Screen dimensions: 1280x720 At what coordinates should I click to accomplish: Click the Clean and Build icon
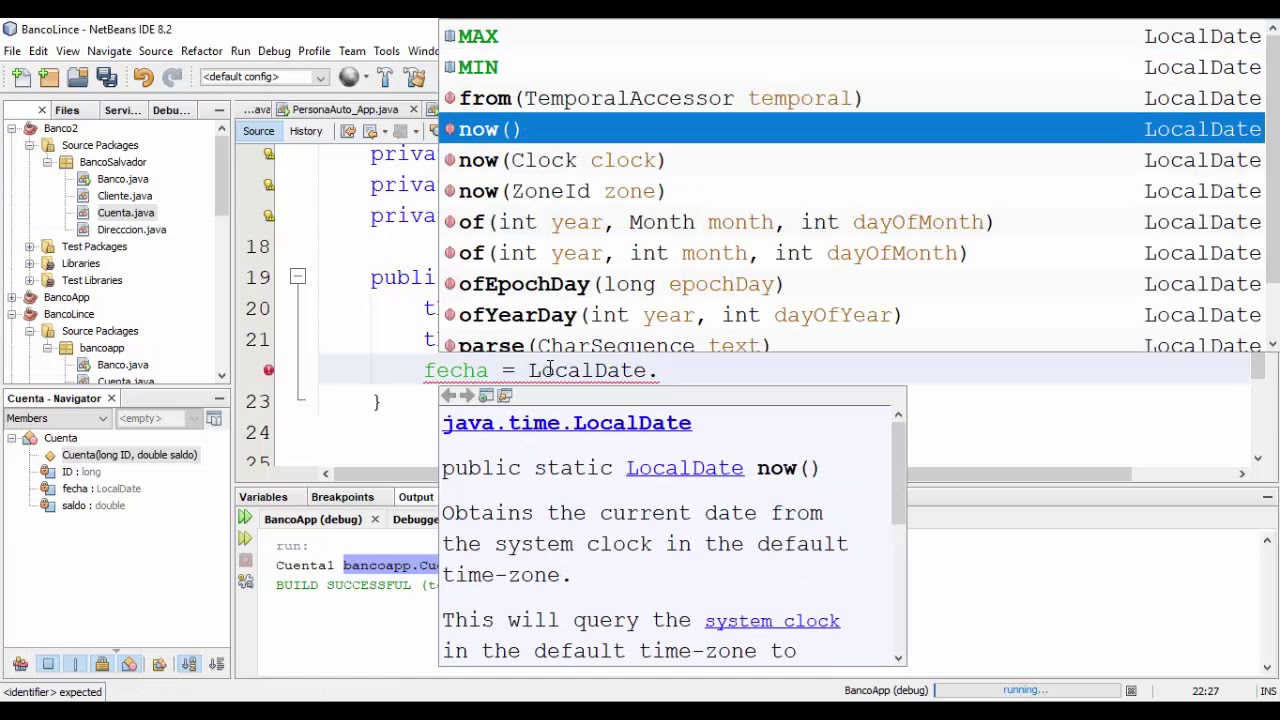tap(415, 77)
